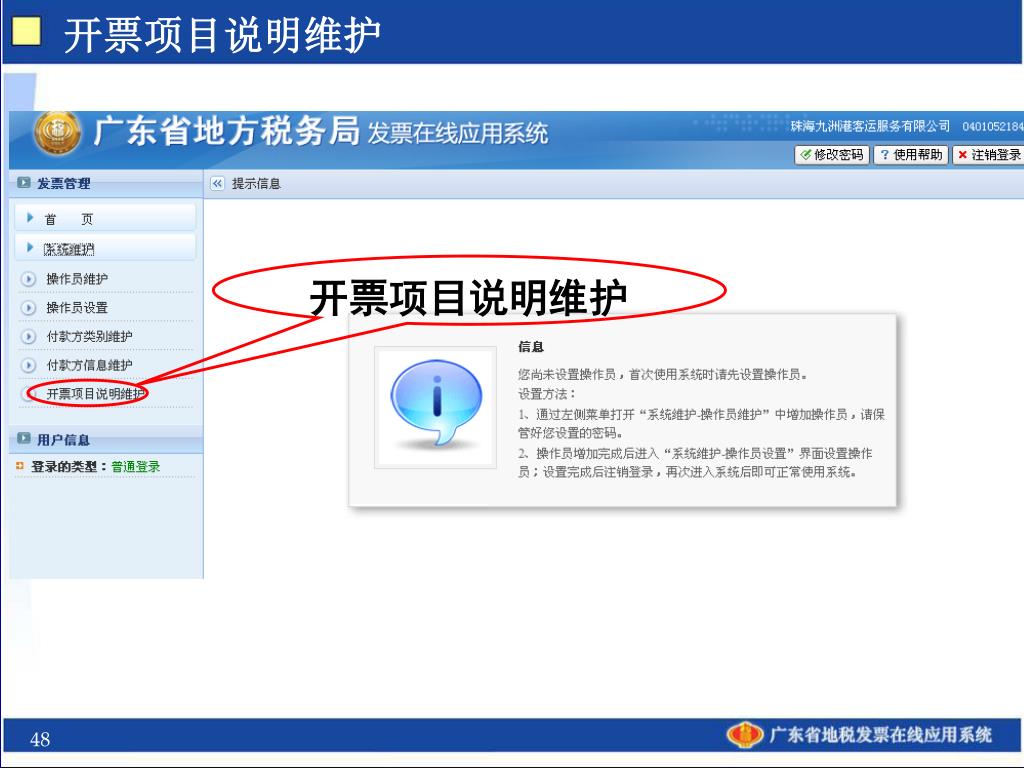
Task: Toggle the 发票管理 panel header icon
Action: point(24,183)
